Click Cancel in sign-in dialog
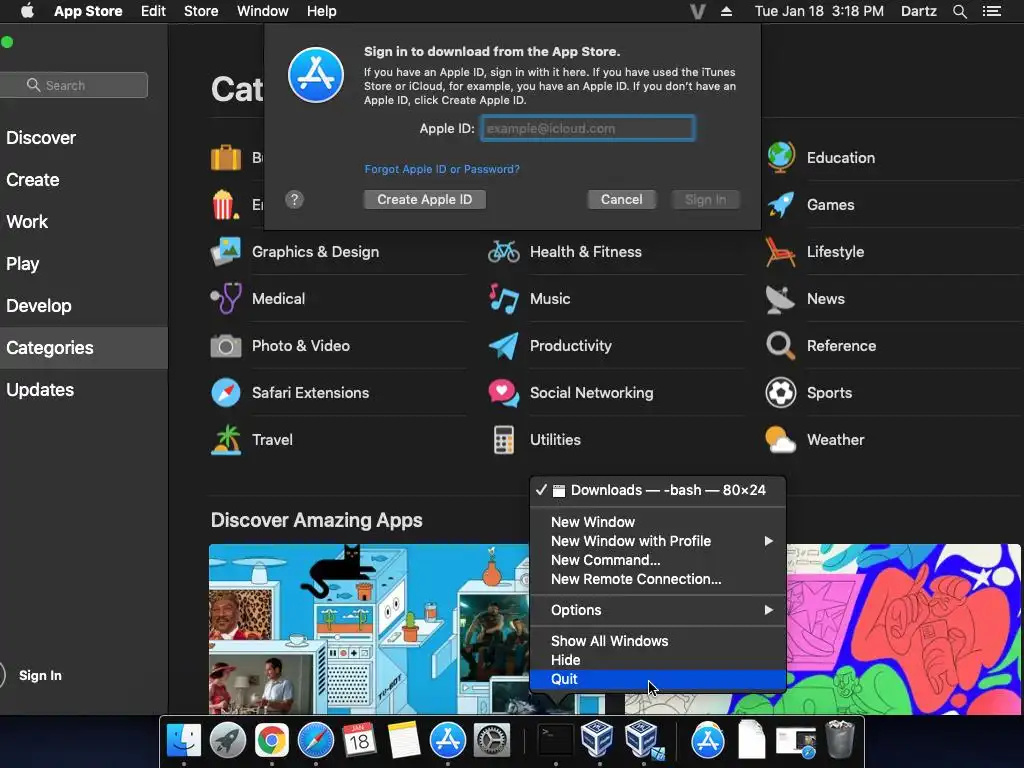1024x768 pixels. click(621, 199)
